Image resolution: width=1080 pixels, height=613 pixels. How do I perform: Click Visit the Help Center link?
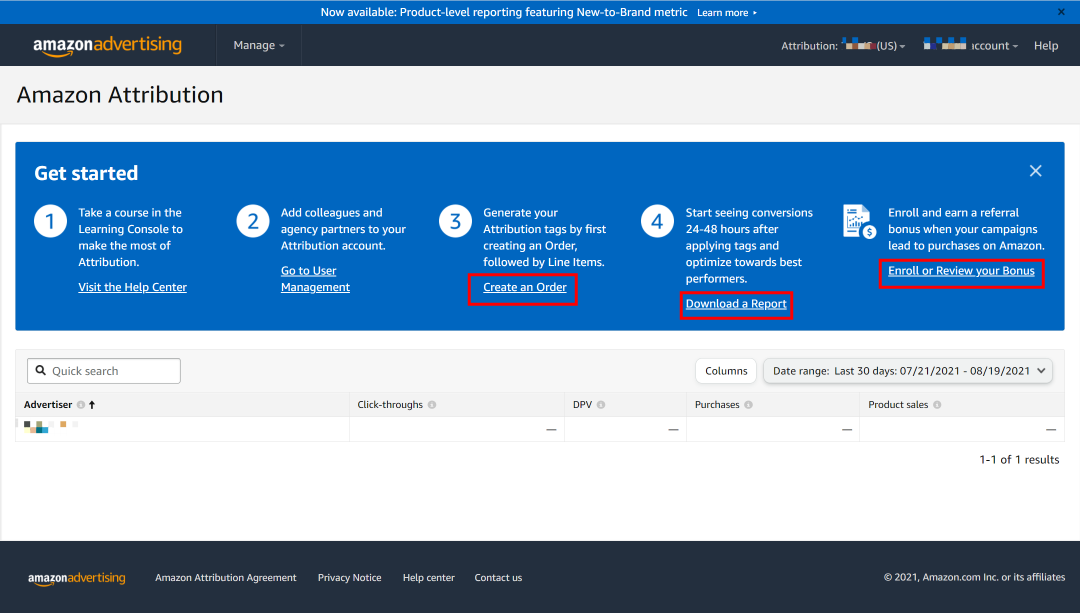click(x=132, y=287)
